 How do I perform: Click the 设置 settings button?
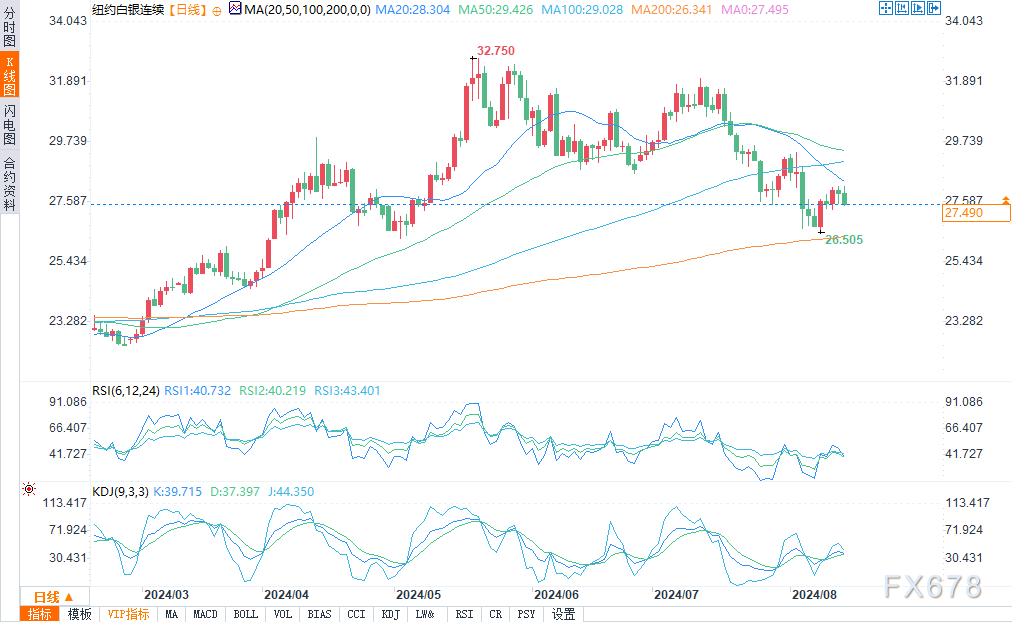coord(563,614)
